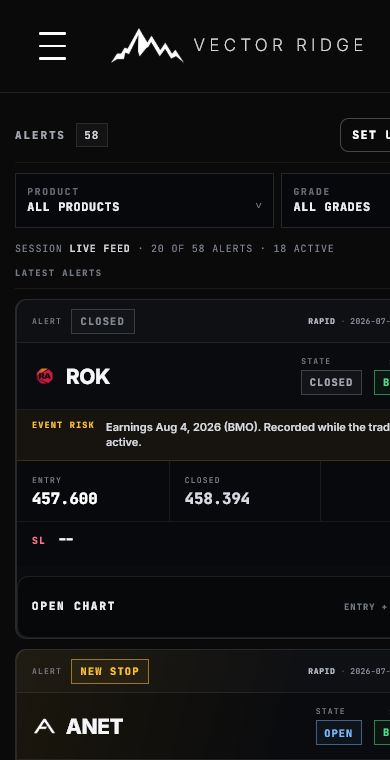Click the Product dropdown chevron arrow
390x760 pixels.
click(259, 206)
